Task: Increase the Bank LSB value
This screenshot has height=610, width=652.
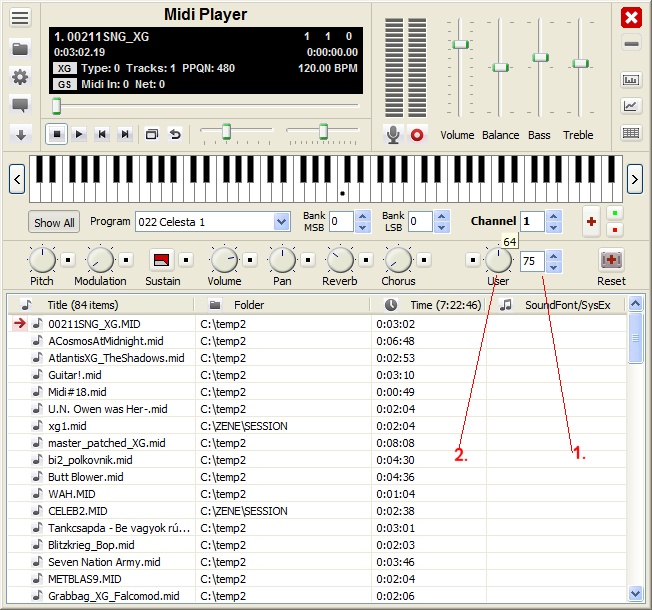Action: (x=442, y=216)
